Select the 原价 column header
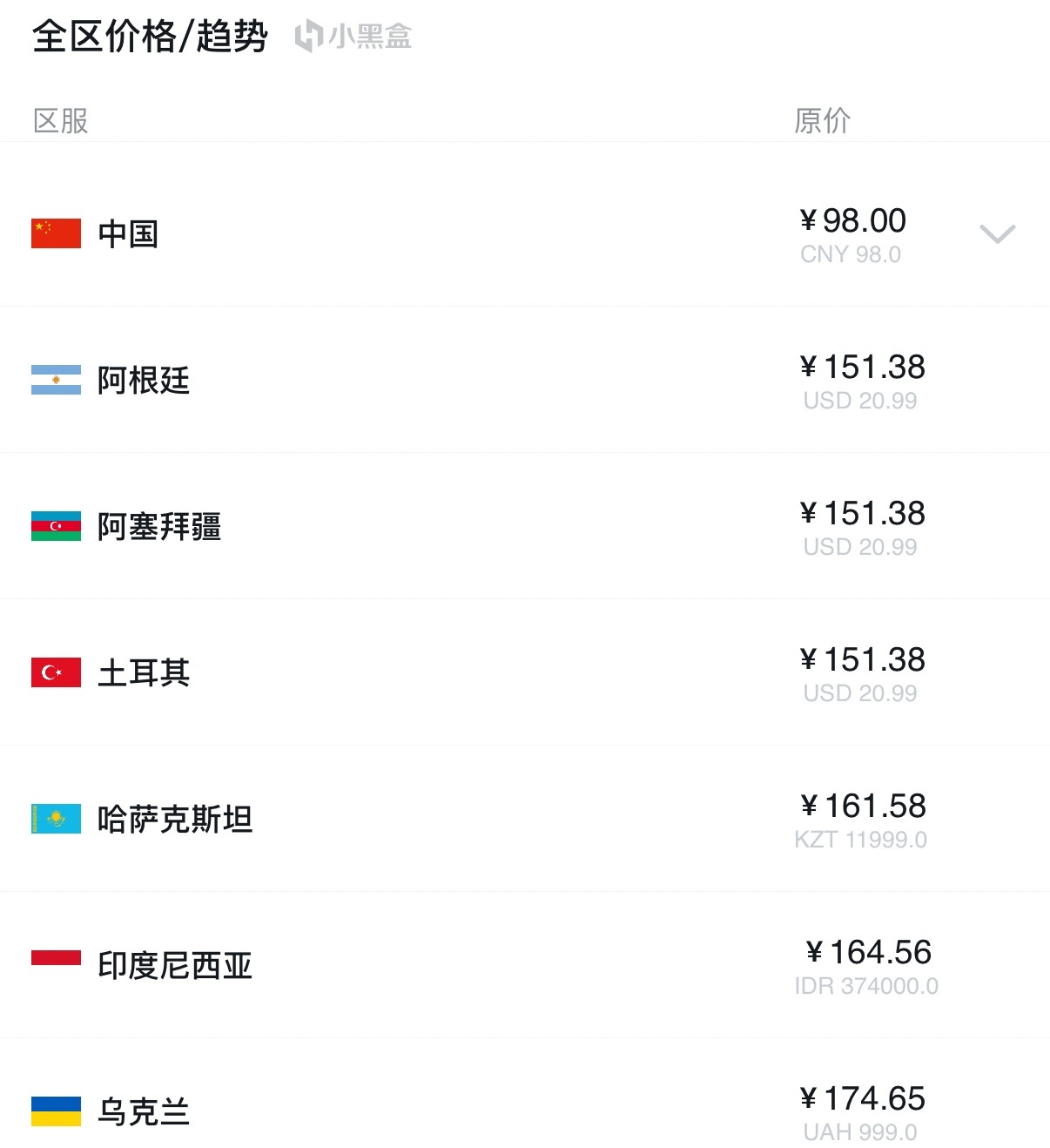The height and width of the screenshot is (1148, 1050). point(822,120)
